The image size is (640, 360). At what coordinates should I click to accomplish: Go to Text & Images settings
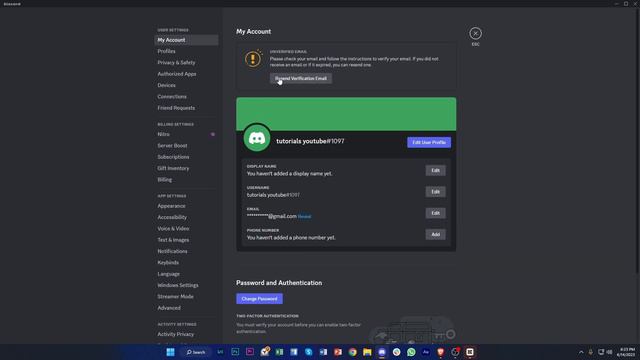186,240
